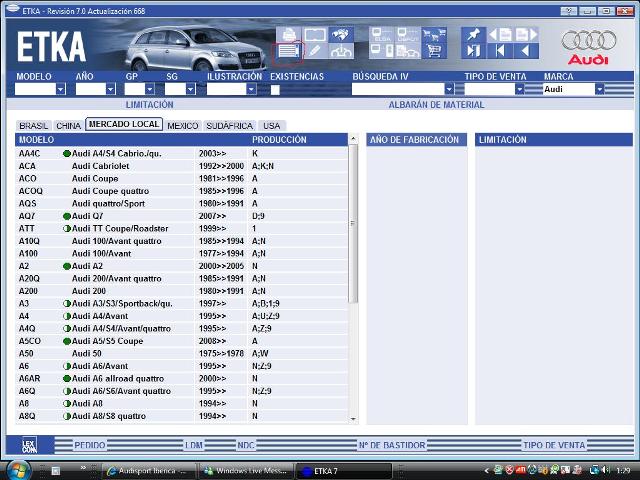Click the LIMITACIÓN header button
This screenshot has height=480, width=640.
[150, 105]
